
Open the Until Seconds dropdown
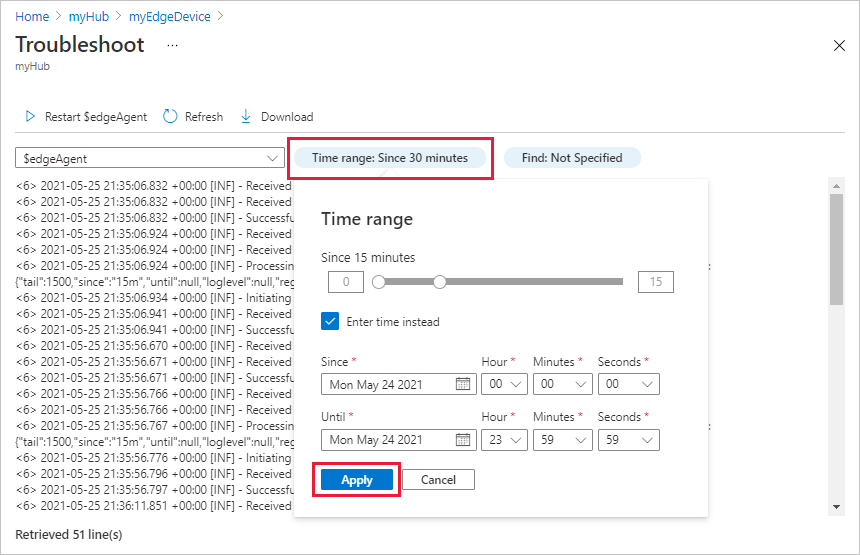pos(628,440)
